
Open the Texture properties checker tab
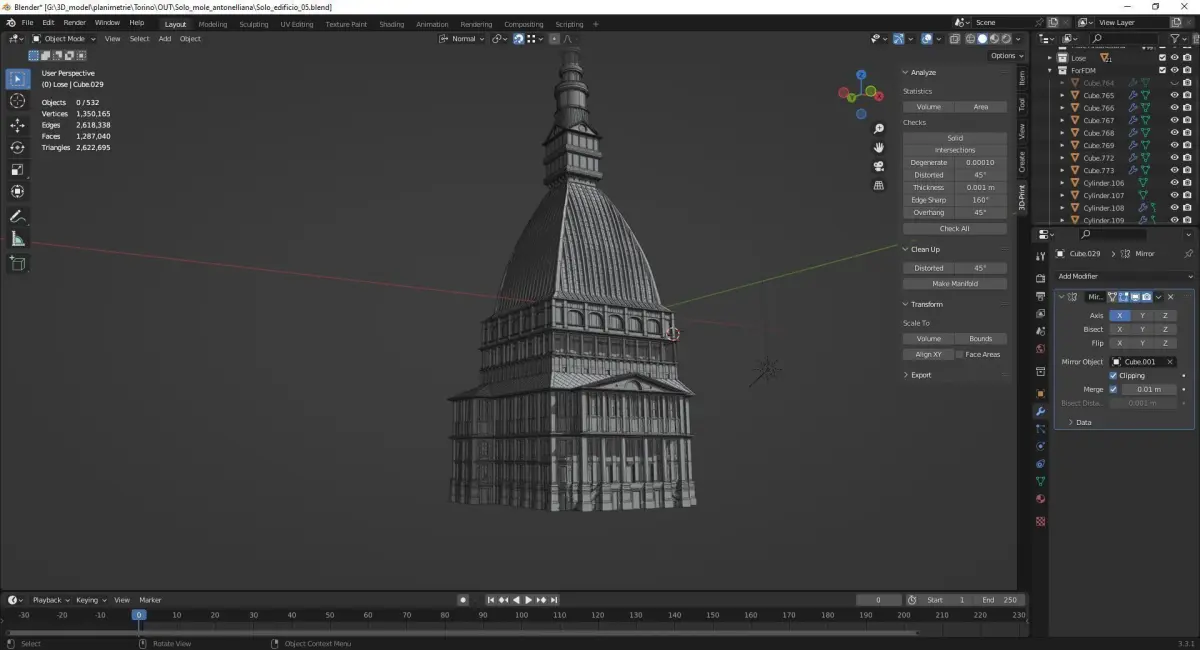[1040, 521]
